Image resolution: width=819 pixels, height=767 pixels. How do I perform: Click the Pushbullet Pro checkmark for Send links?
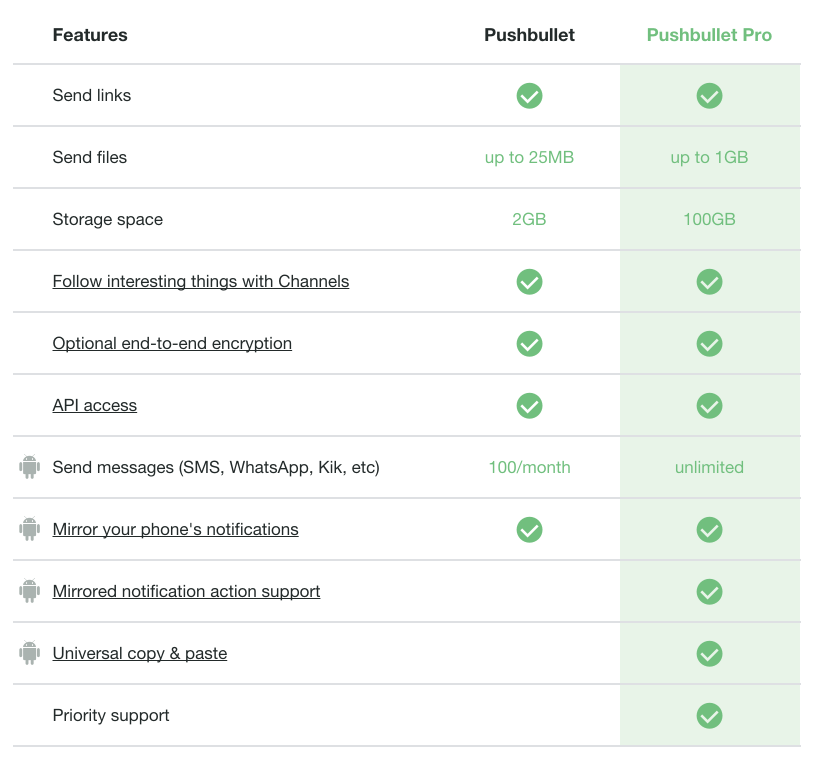point(709,96)
